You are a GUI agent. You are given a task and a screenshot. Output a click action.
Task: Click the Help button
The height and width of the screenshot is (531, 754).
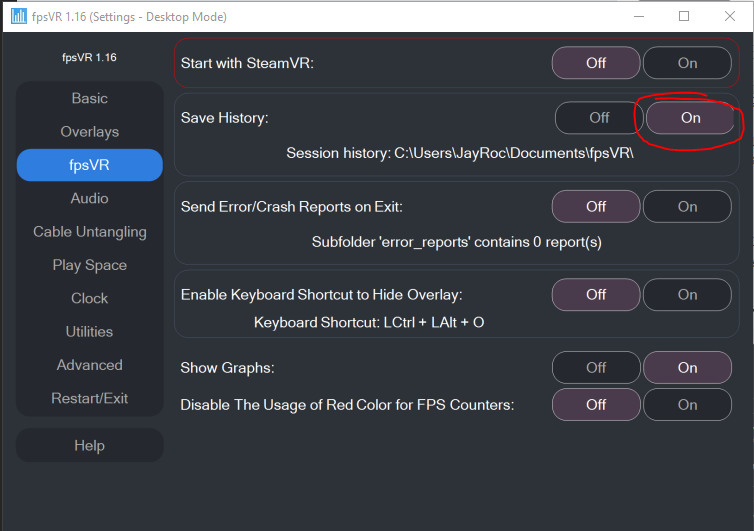coord(89,445)
